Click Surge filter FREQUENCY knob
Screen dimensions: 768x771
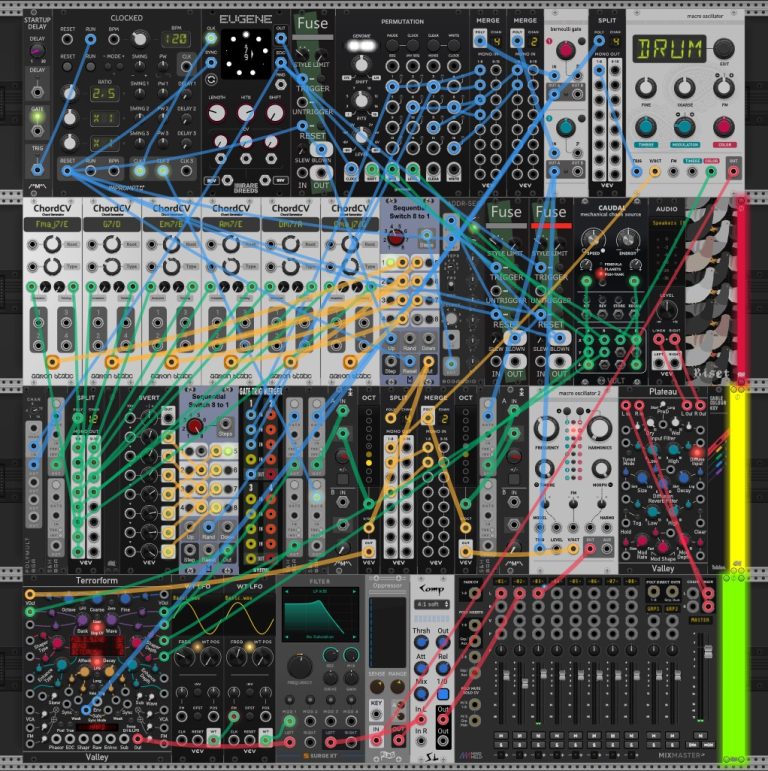299,666
